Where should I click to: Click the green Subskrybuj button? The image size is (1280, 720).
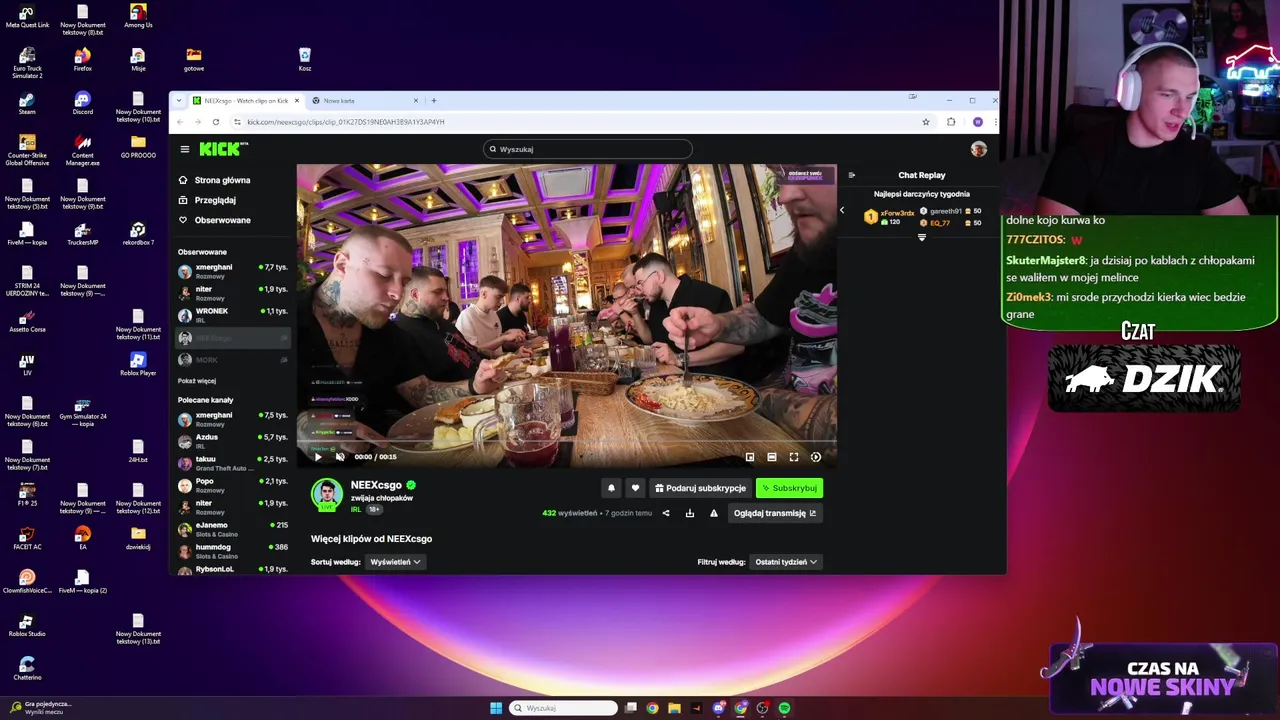[x=789, y=488]
